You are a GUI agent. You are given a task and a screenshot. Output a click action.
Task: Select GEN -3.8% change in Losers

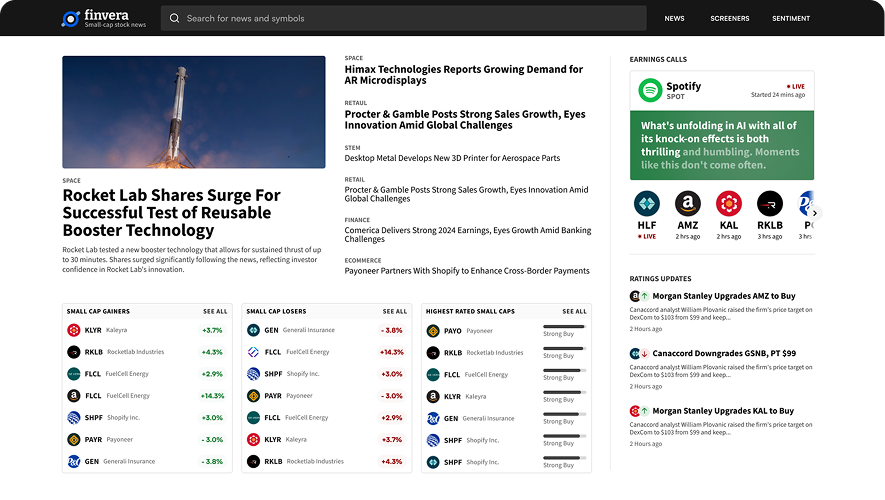392,330
